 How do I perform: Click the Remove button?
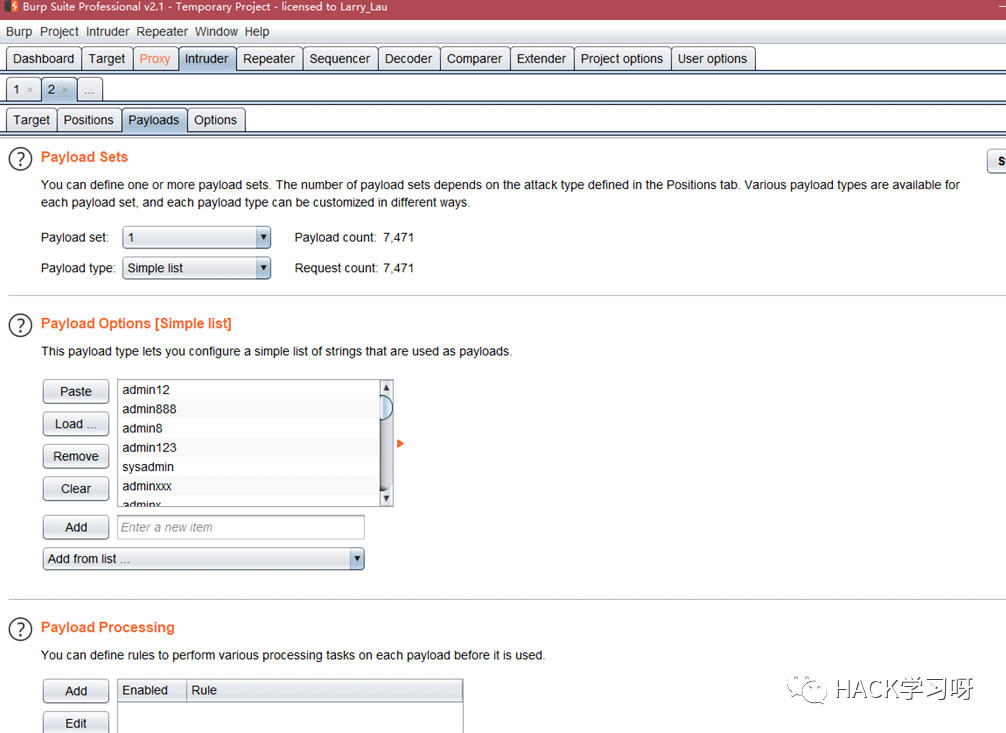click(76, 456)
